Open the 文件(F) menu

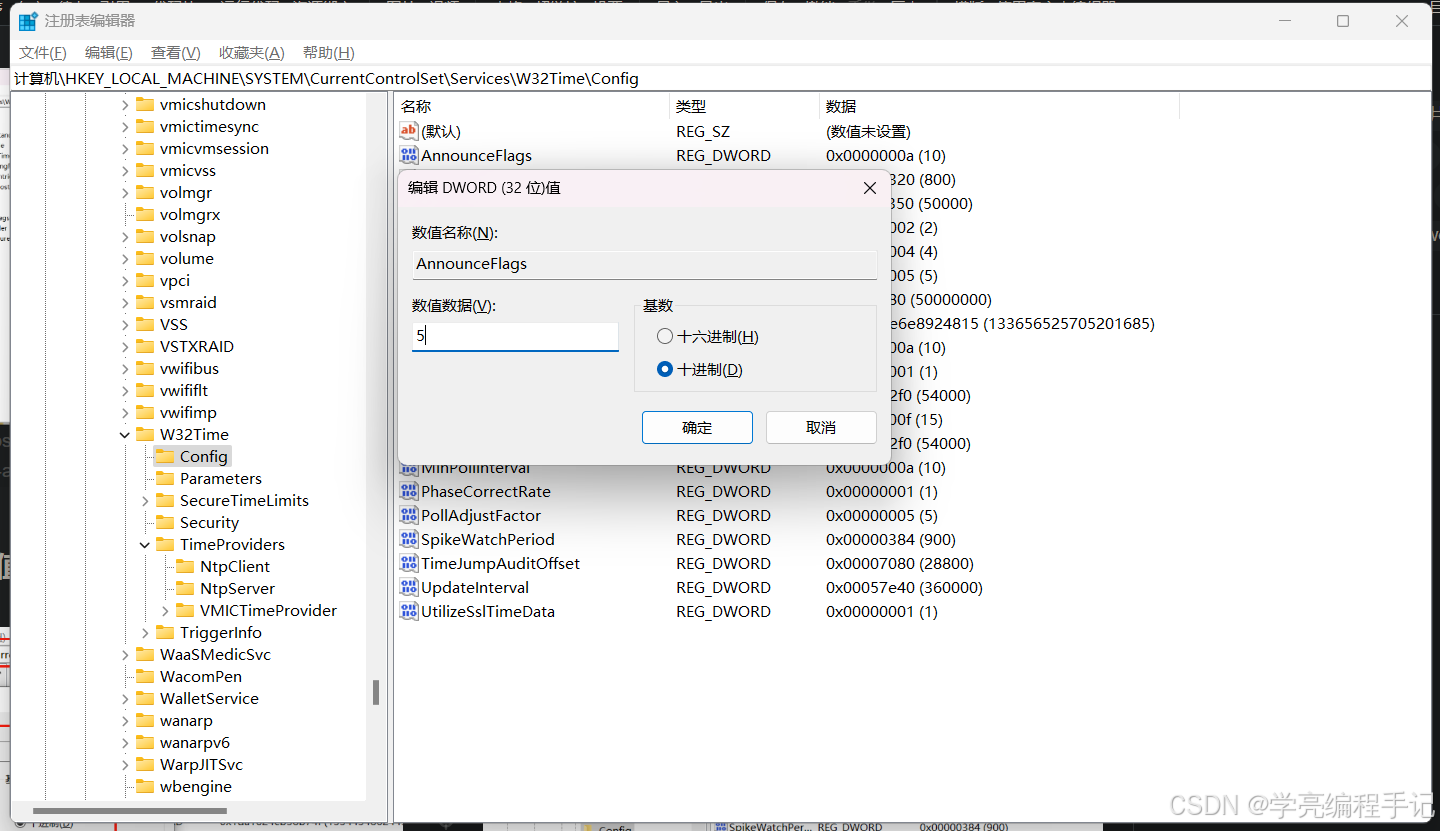pyautogui.click(x=43, y=53)
